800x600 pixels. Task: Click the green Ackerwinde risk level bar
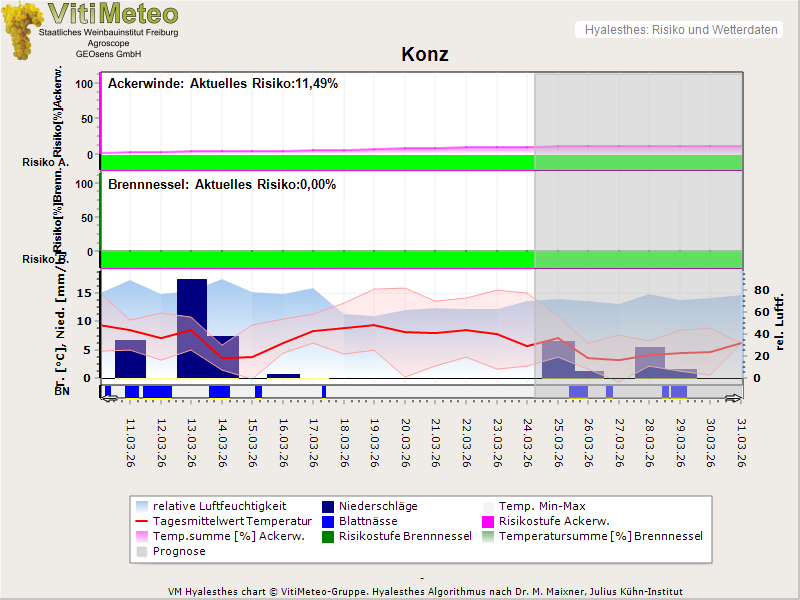click(x=318, y=162)
